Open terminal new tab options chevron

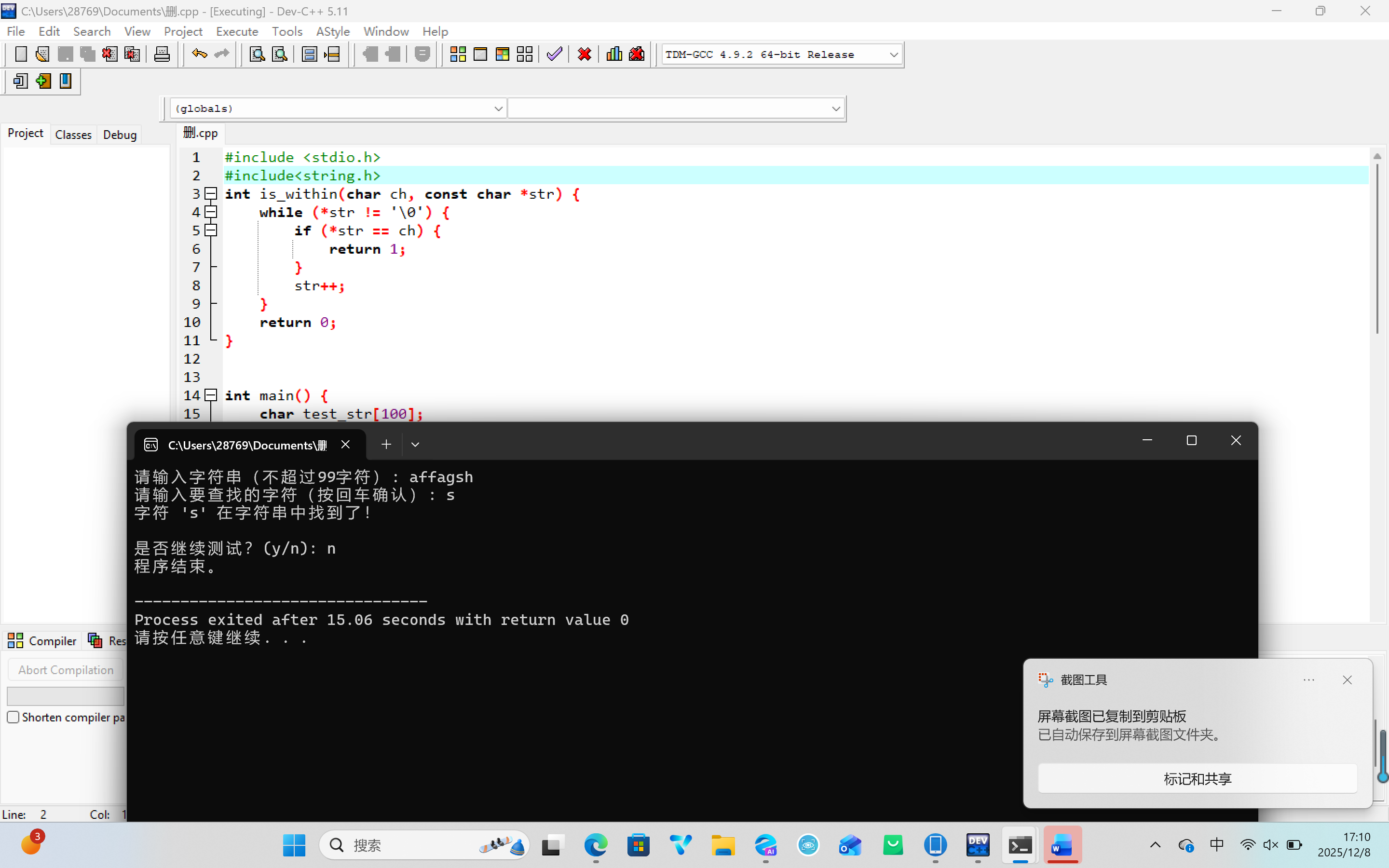[x=415, y=444]
